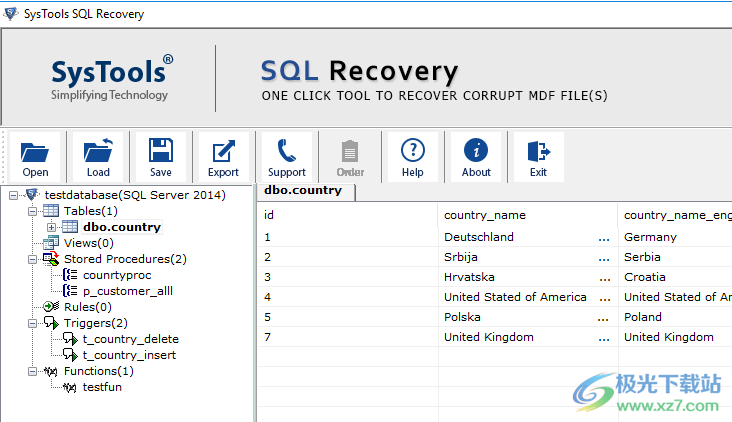The image size is (732, 422).
Task: Select dbo.country label in the tree
Action: 122,227
